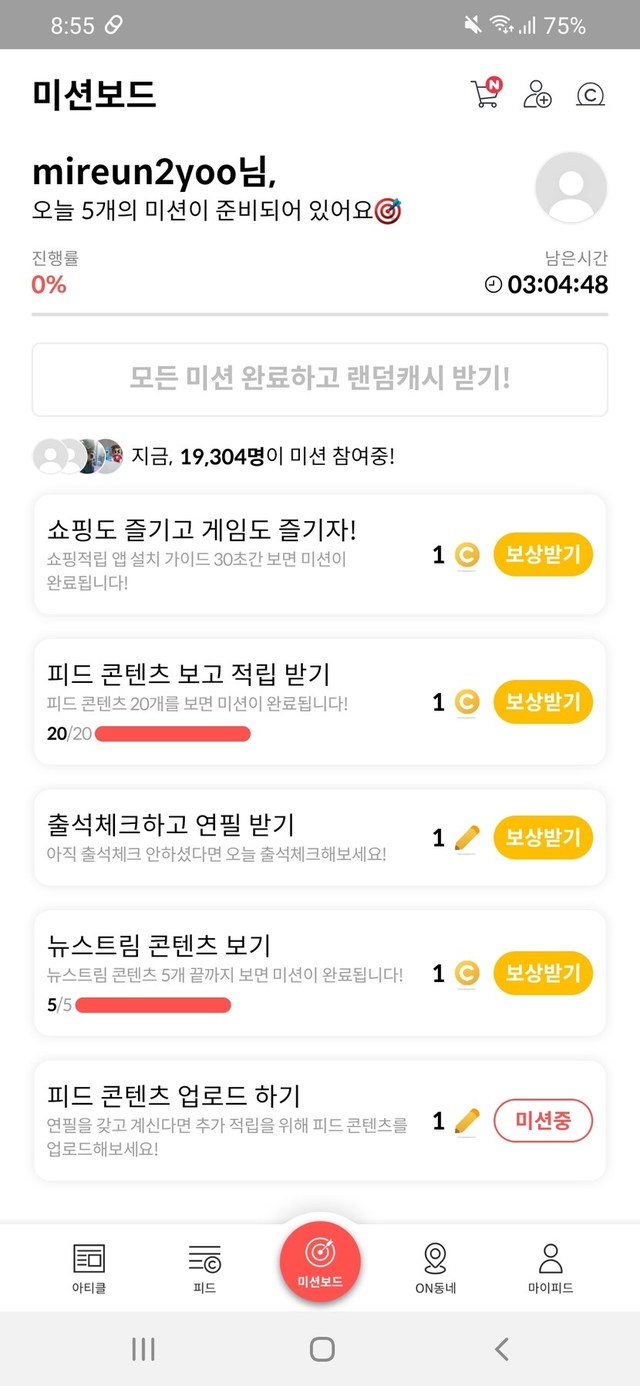The height and width of the screenshot is (1386, 640).
Task: Claim reward for 피드 콘텐츠 보고 적립 받기
Action: click(543, 702)
